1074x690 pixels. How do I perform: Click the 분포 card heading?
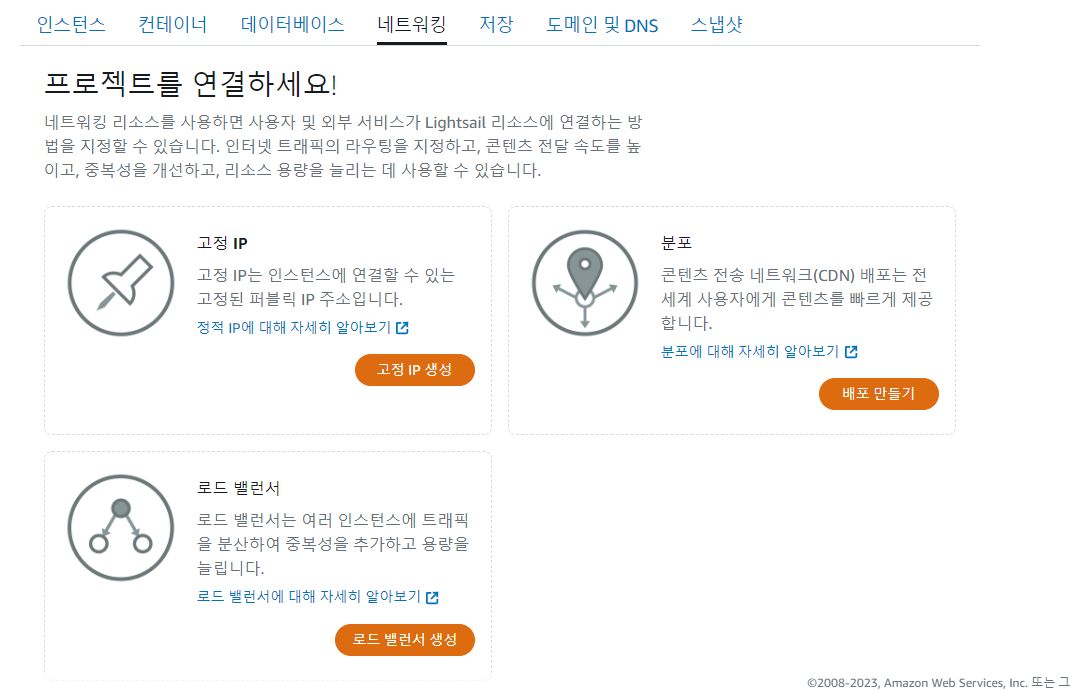pyautogui.click(x=677, y=243)
